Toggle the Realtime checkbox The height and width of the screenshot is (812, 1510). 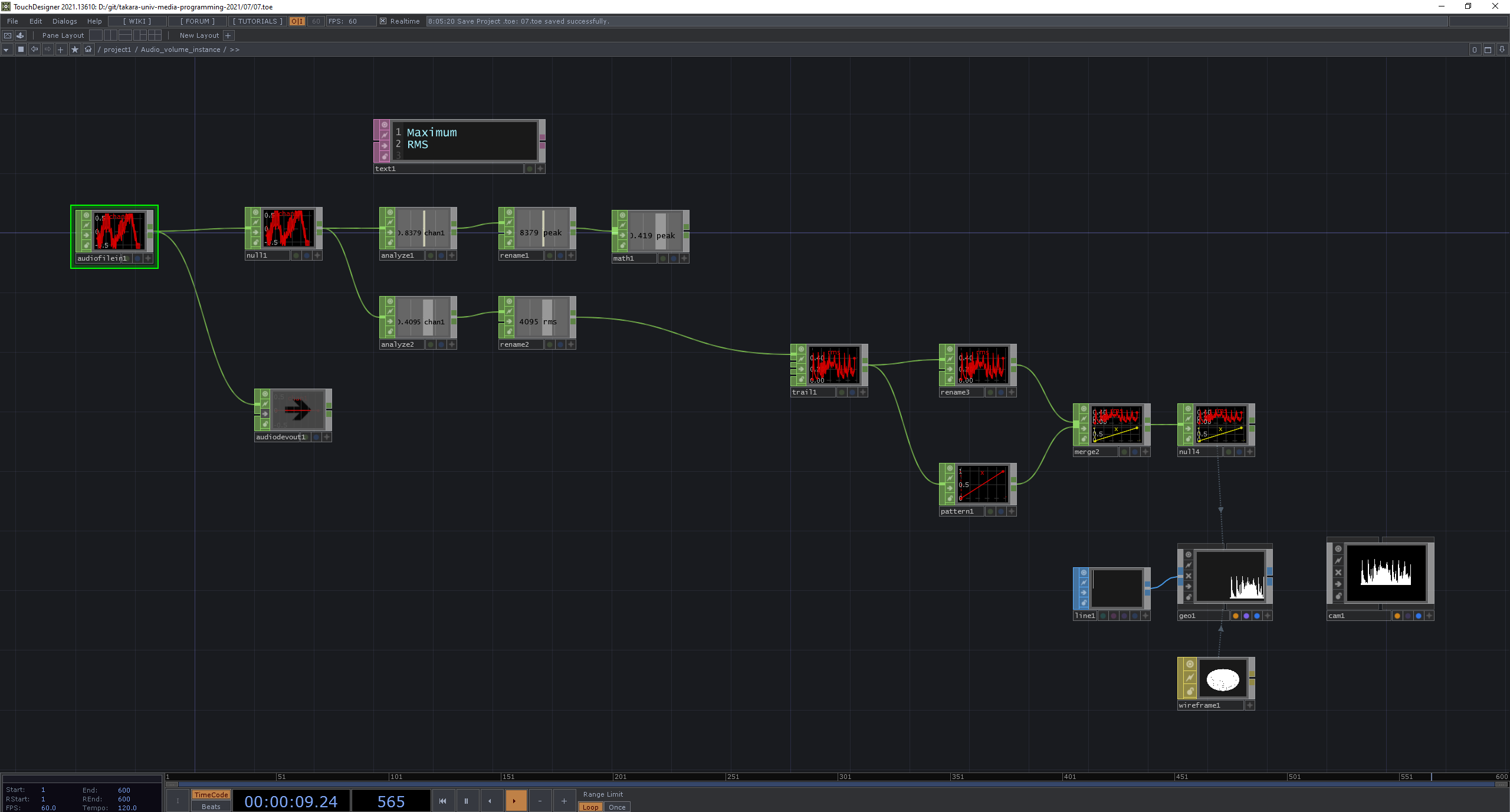[x=383, y=21]
